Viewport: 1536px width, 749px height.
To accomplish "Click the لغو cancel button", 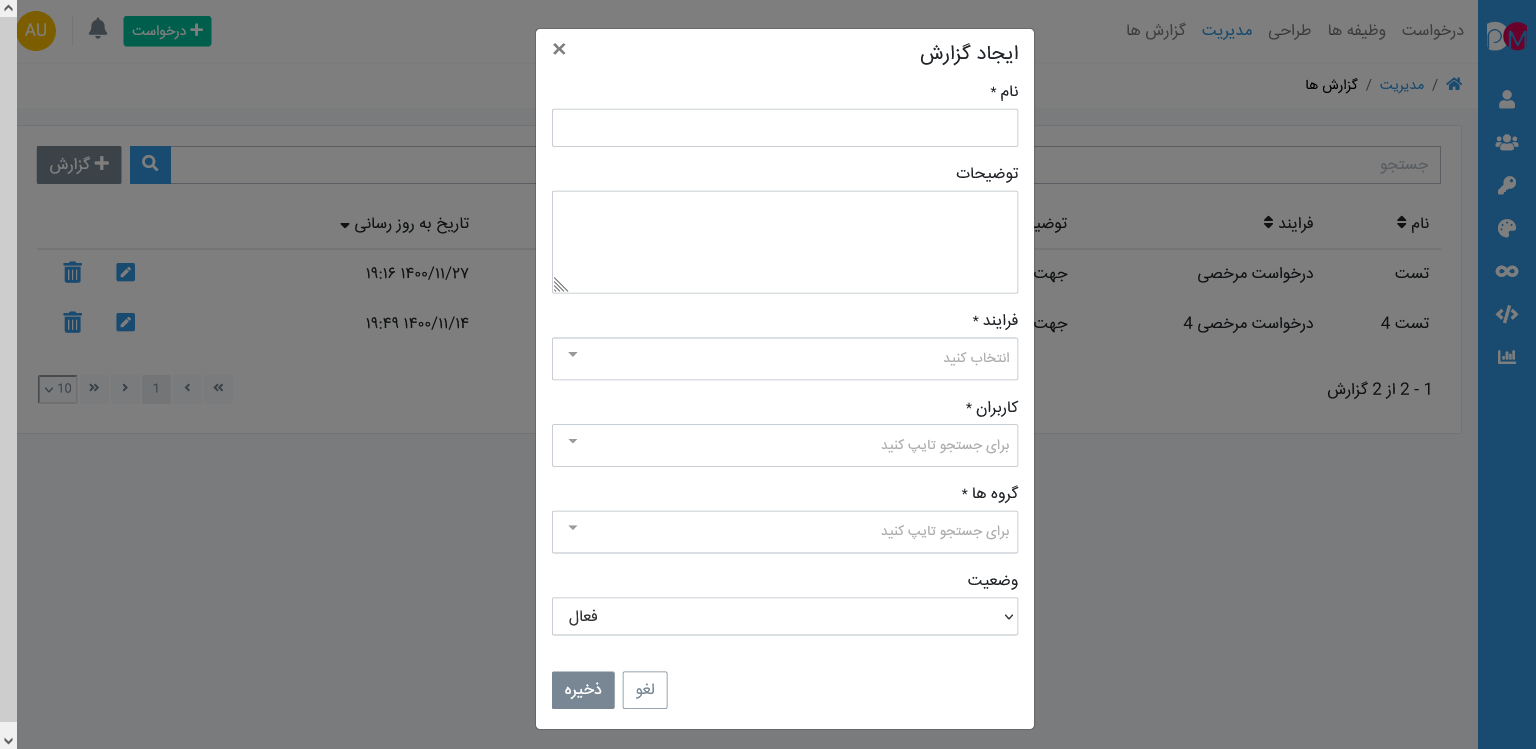I will (645, 690).
